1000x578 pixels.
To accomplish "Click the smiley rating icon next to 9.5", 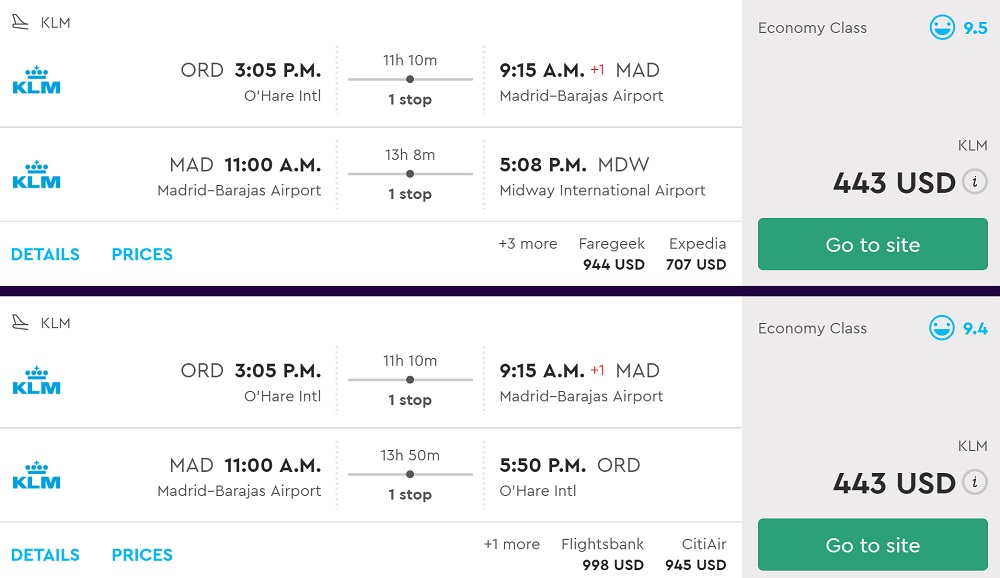I will click(x=942, y=28).
